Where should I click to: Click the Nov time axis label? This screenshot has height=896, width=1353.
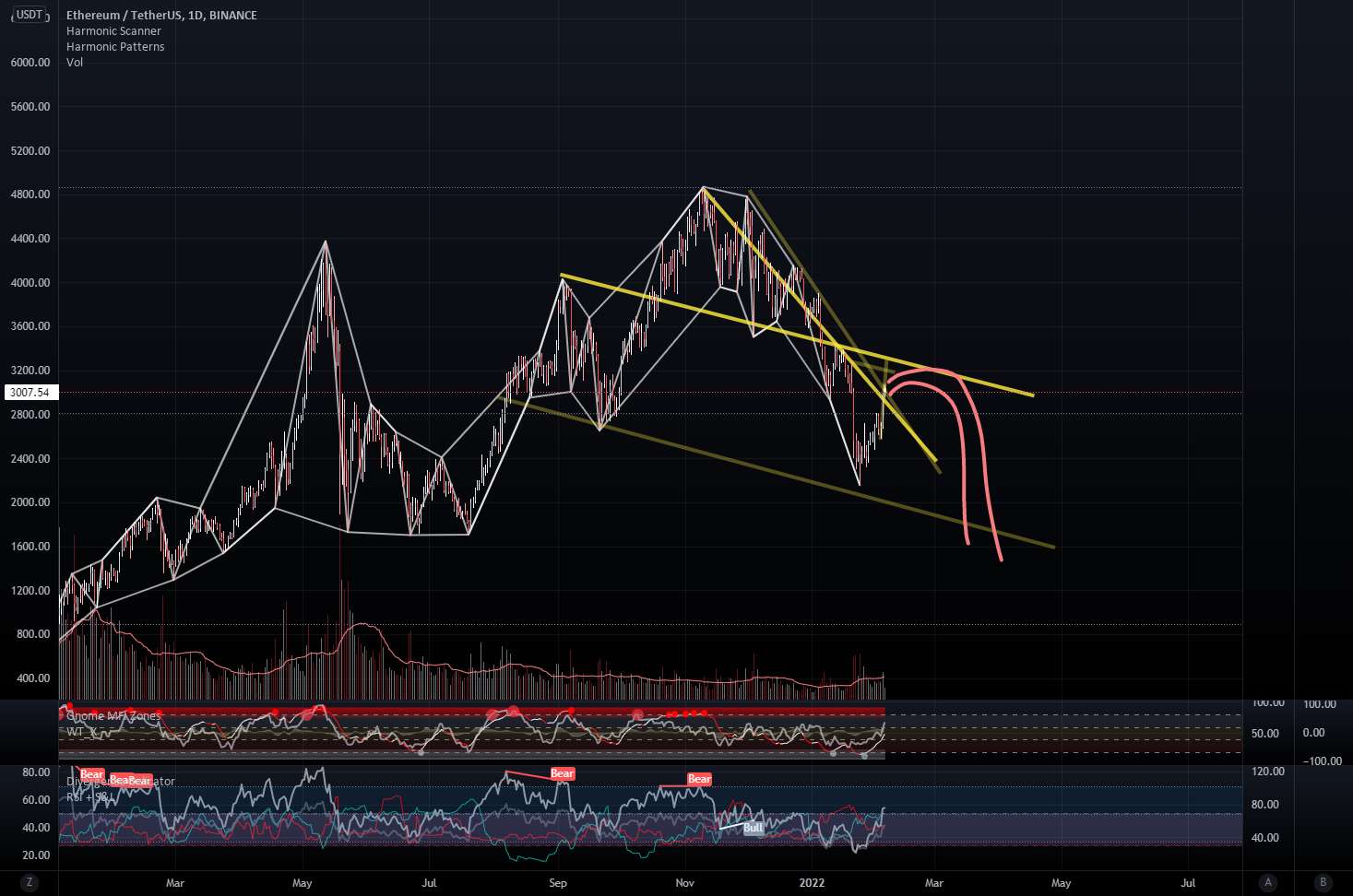click(685, 882)
